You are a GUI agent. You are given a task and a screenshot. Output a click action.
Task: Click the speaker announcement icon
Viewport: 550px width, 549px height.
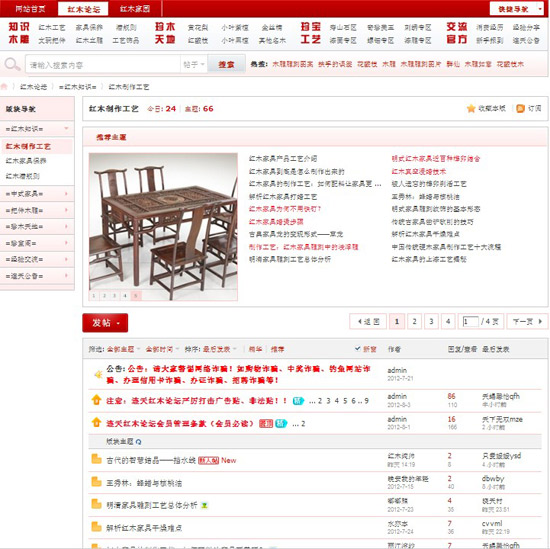[98, 374]
